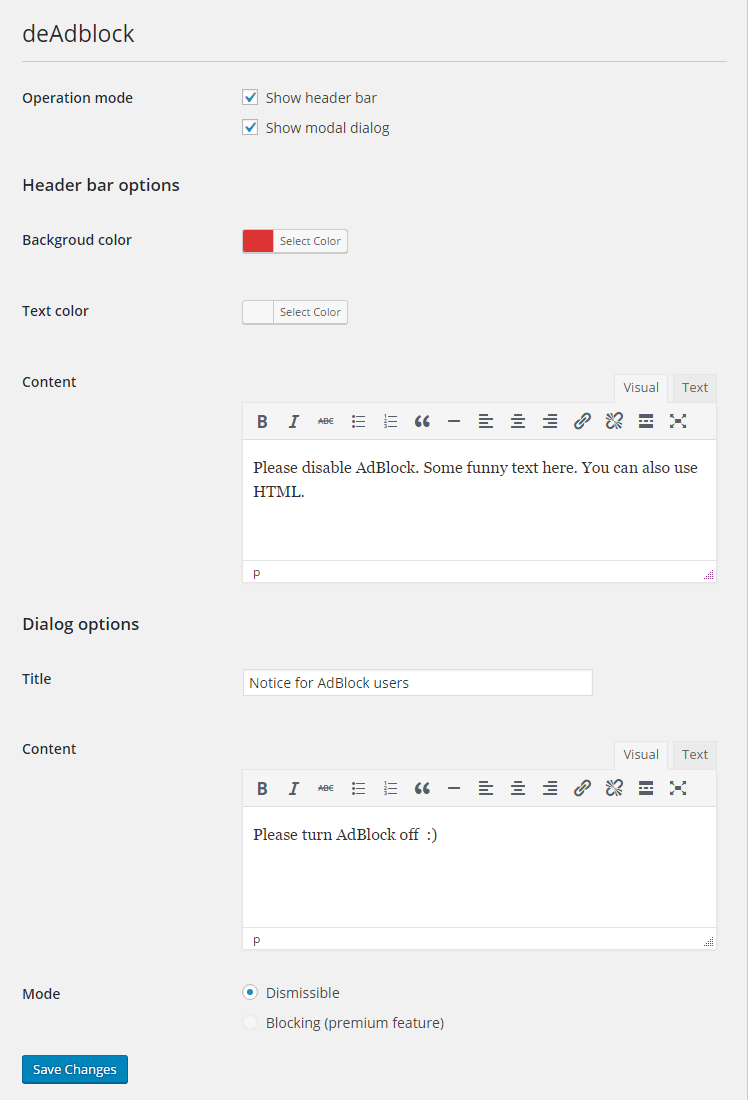Click the p path tag under Dialog editor
748x1100 pixels.
[257, 940]
